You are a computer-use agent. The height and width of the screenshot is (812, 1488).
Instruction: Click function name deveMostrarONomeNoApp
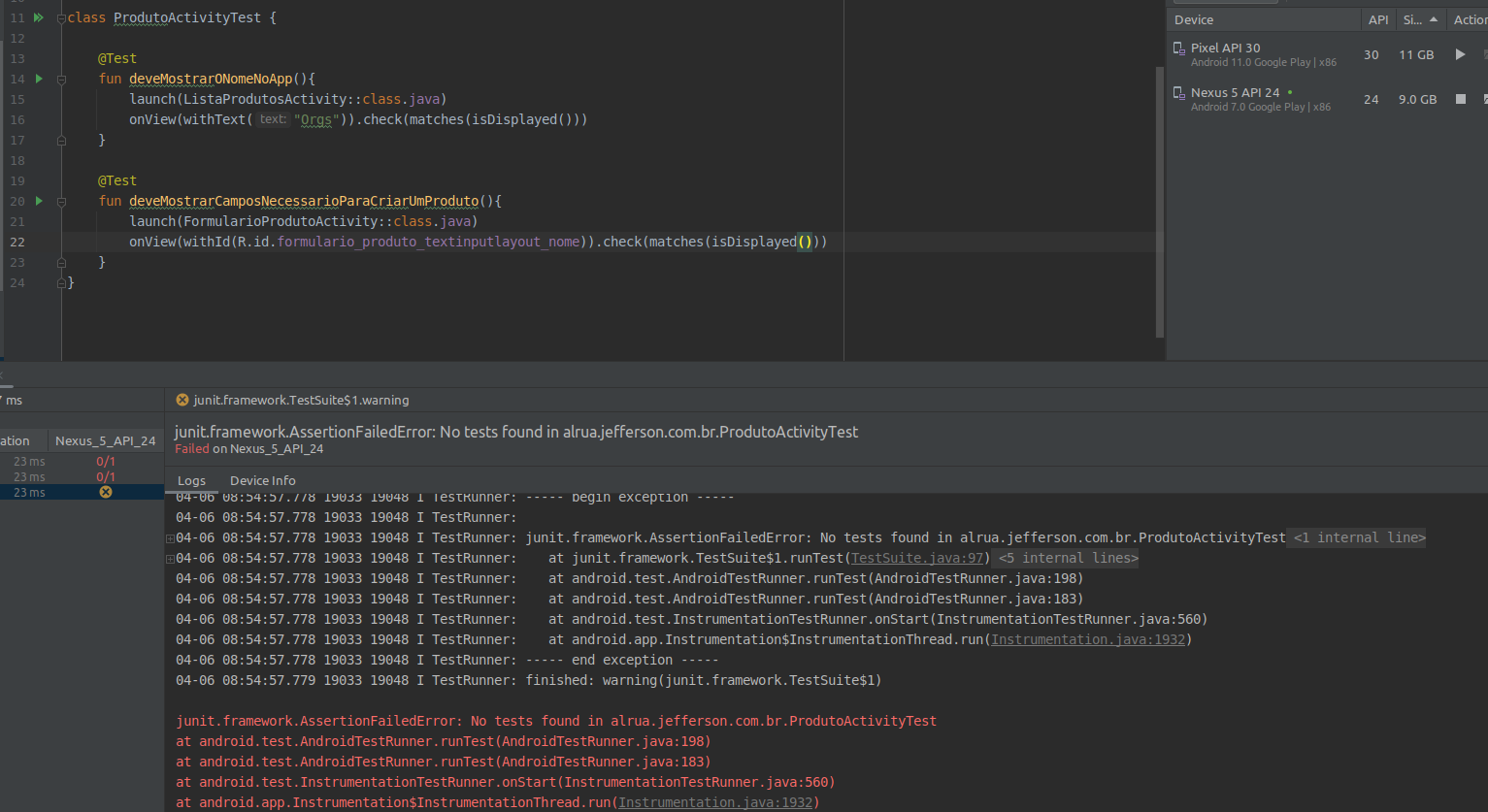tap(211, 79)
